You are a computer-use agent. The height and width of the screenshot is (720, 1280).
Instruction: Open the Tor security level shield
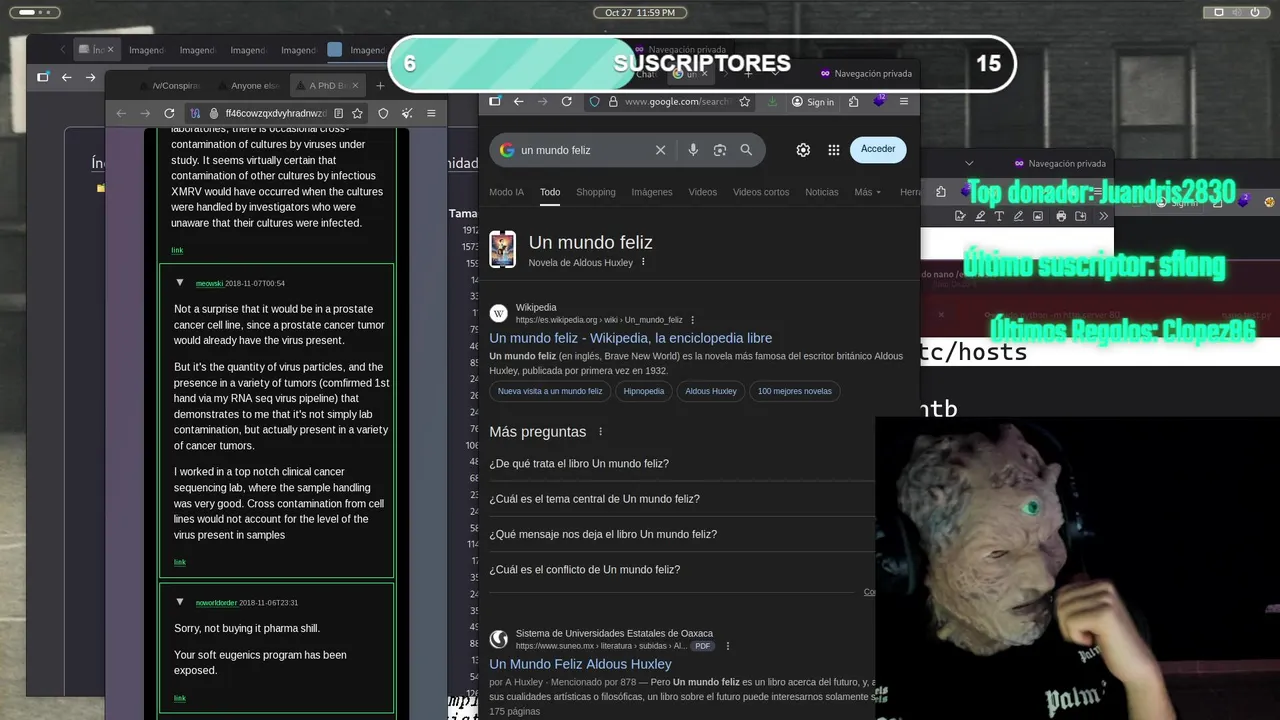point(383,113)
